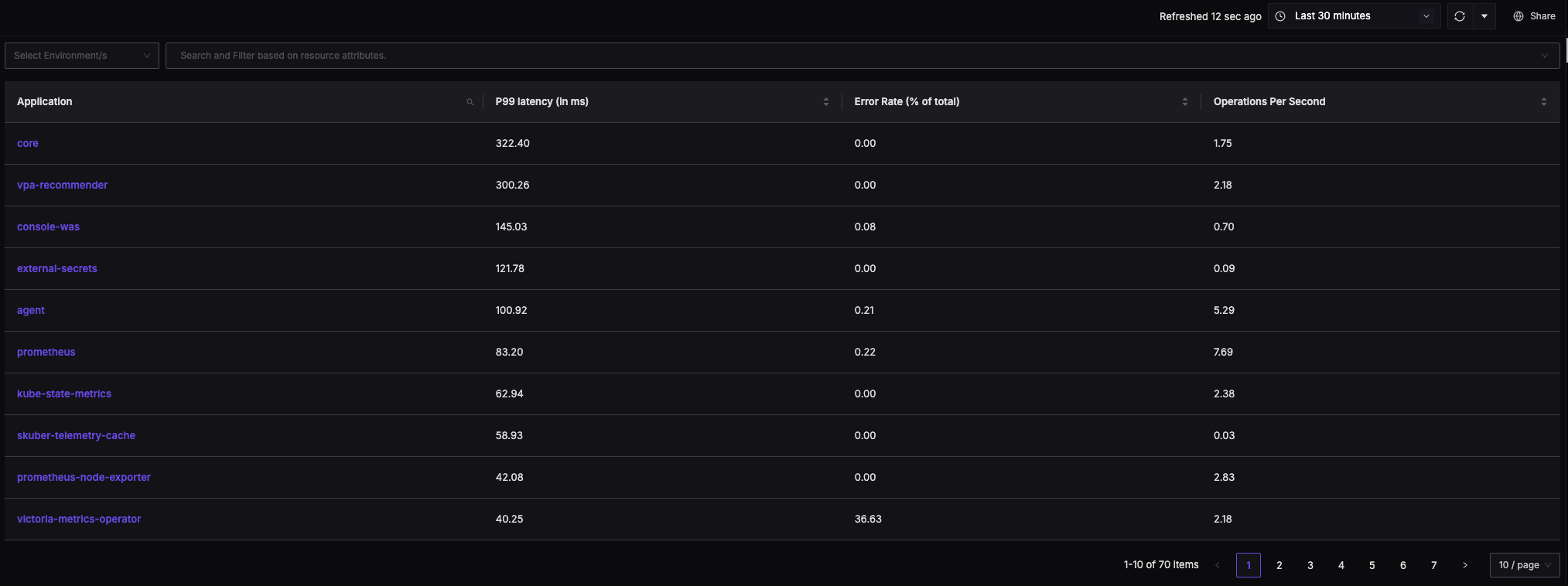
Task: Jump to page 2 of results
Action: [1279, 565]
